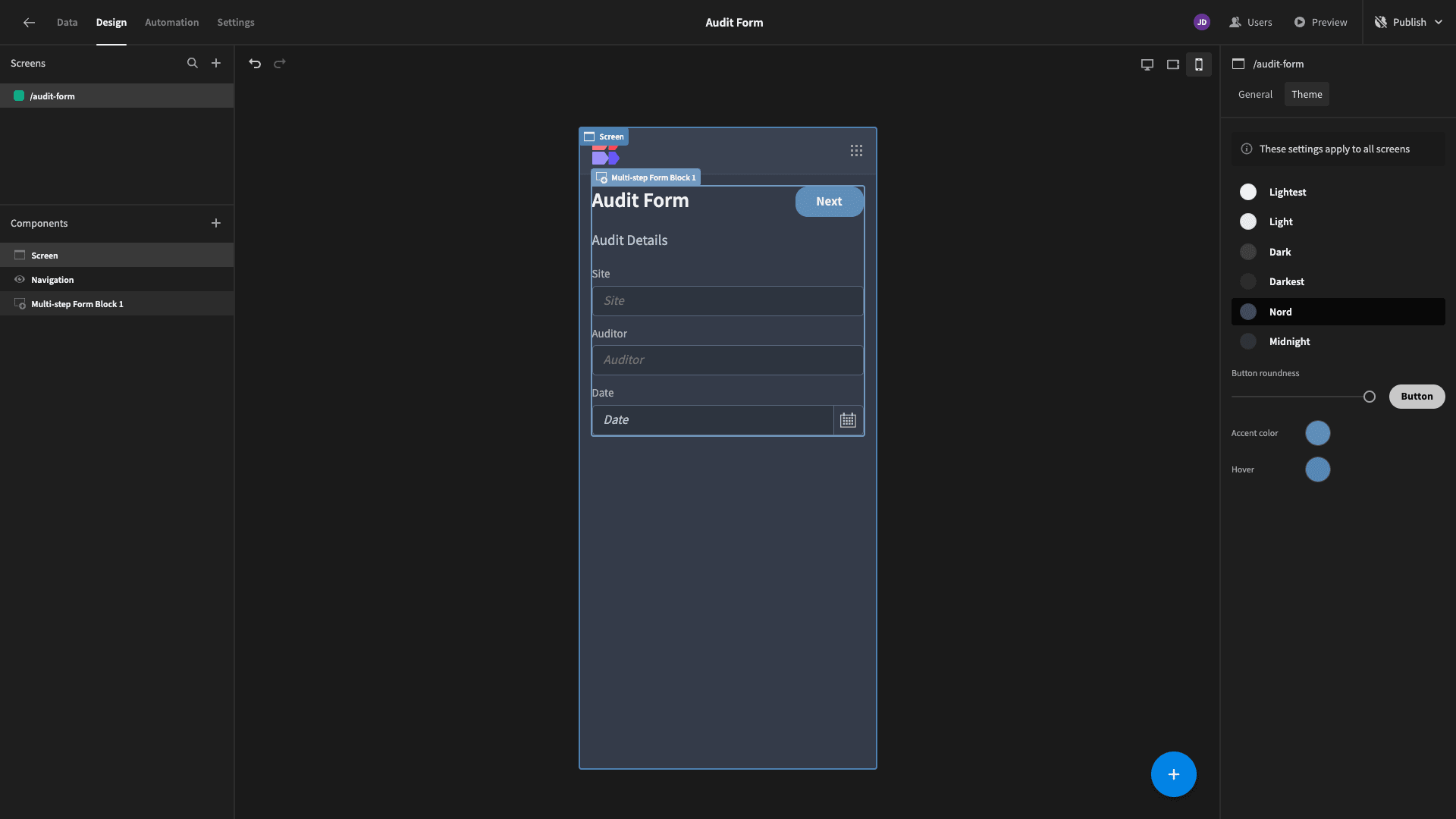This screenshot has width=1456, height=819.
Task: Switch to mobile preview size
Action: [1199, 64]
